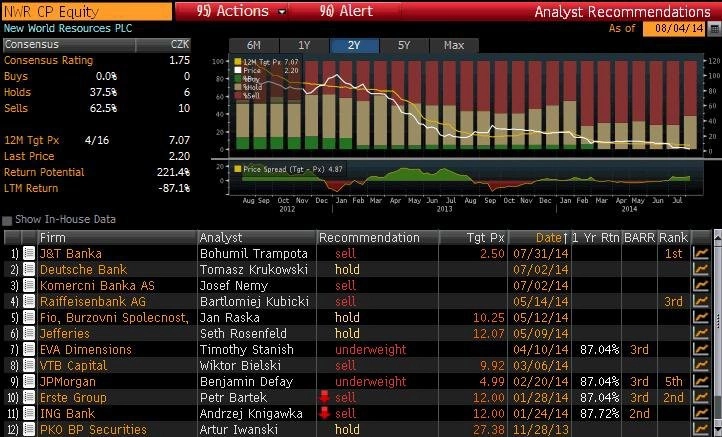Open document icon for Komercni Banka AS row
The image size is (722, 437).
29,286
